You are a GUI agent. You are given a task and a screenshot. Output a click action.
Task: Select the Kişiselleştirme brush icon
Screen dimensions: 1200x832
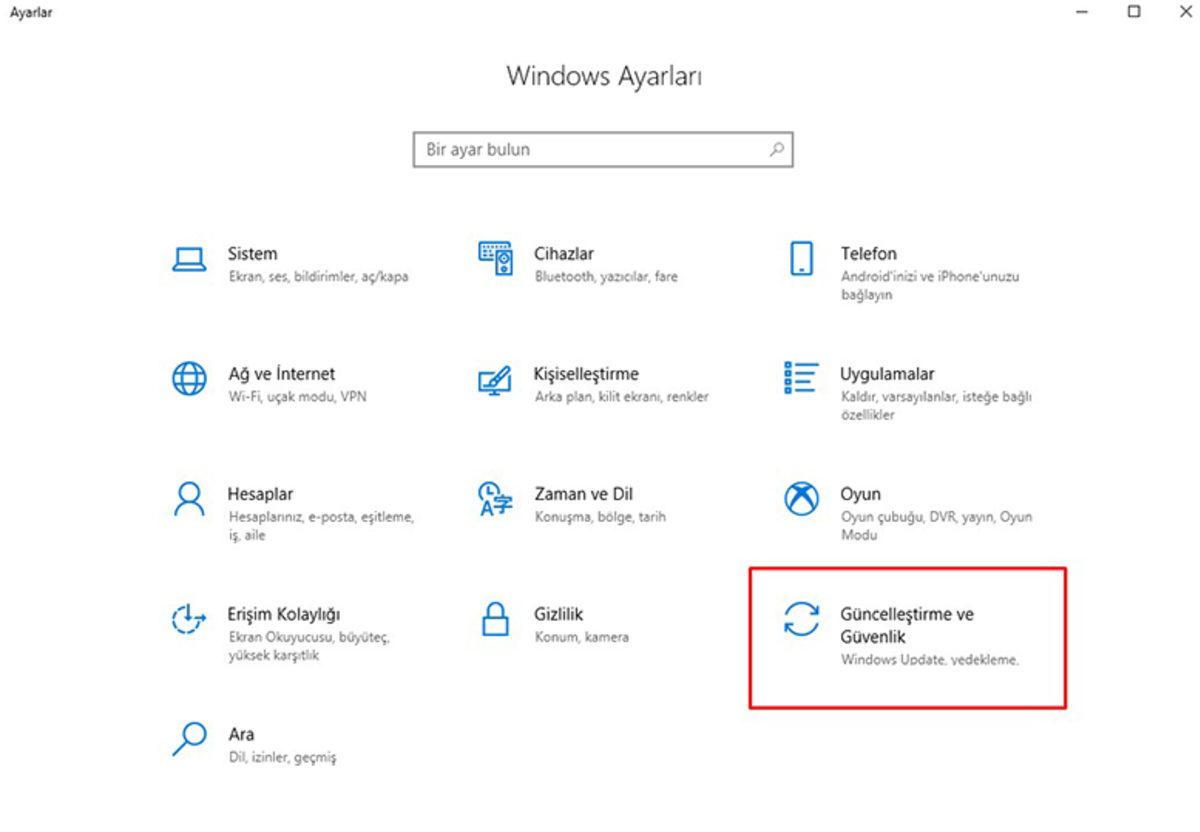[x=494, y=381]
